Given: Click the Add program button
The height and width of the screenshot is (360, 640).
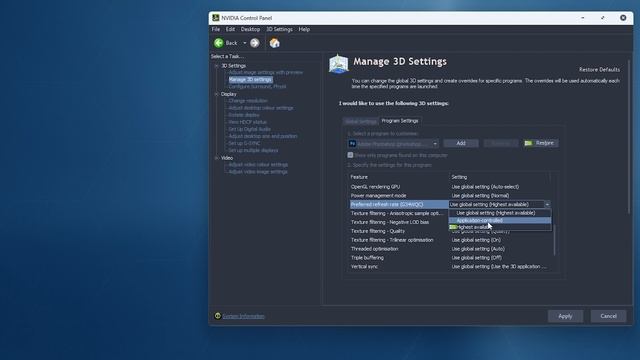Looking at the screenshot, I should pyautogui.click(x=461, y=143).
